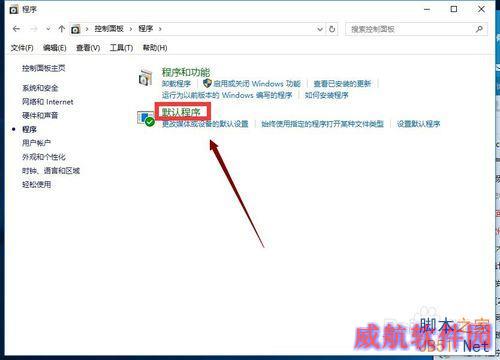Image resolution: width=500 pixels, height=360 pixels.
Task: Select 程序 in the sidebar
Action: pyautogui.click(x=29, y=129)
